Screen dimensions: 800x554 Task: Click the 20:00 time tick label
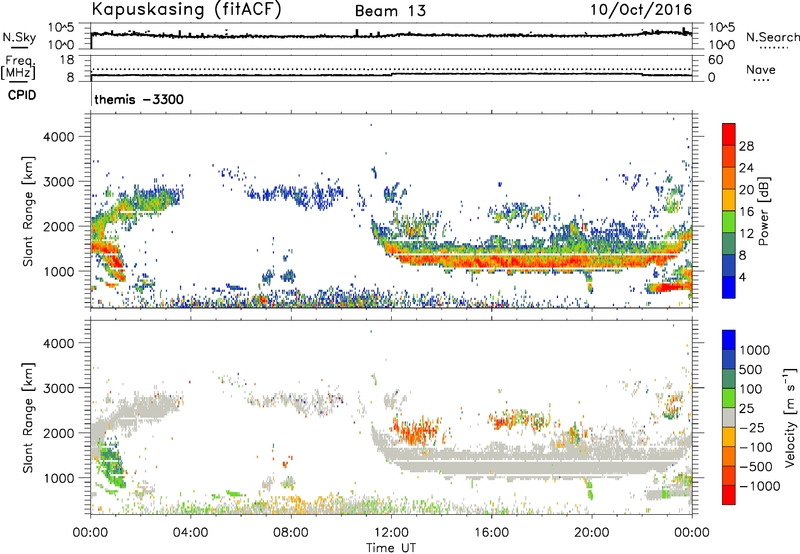tap(591, 533)
